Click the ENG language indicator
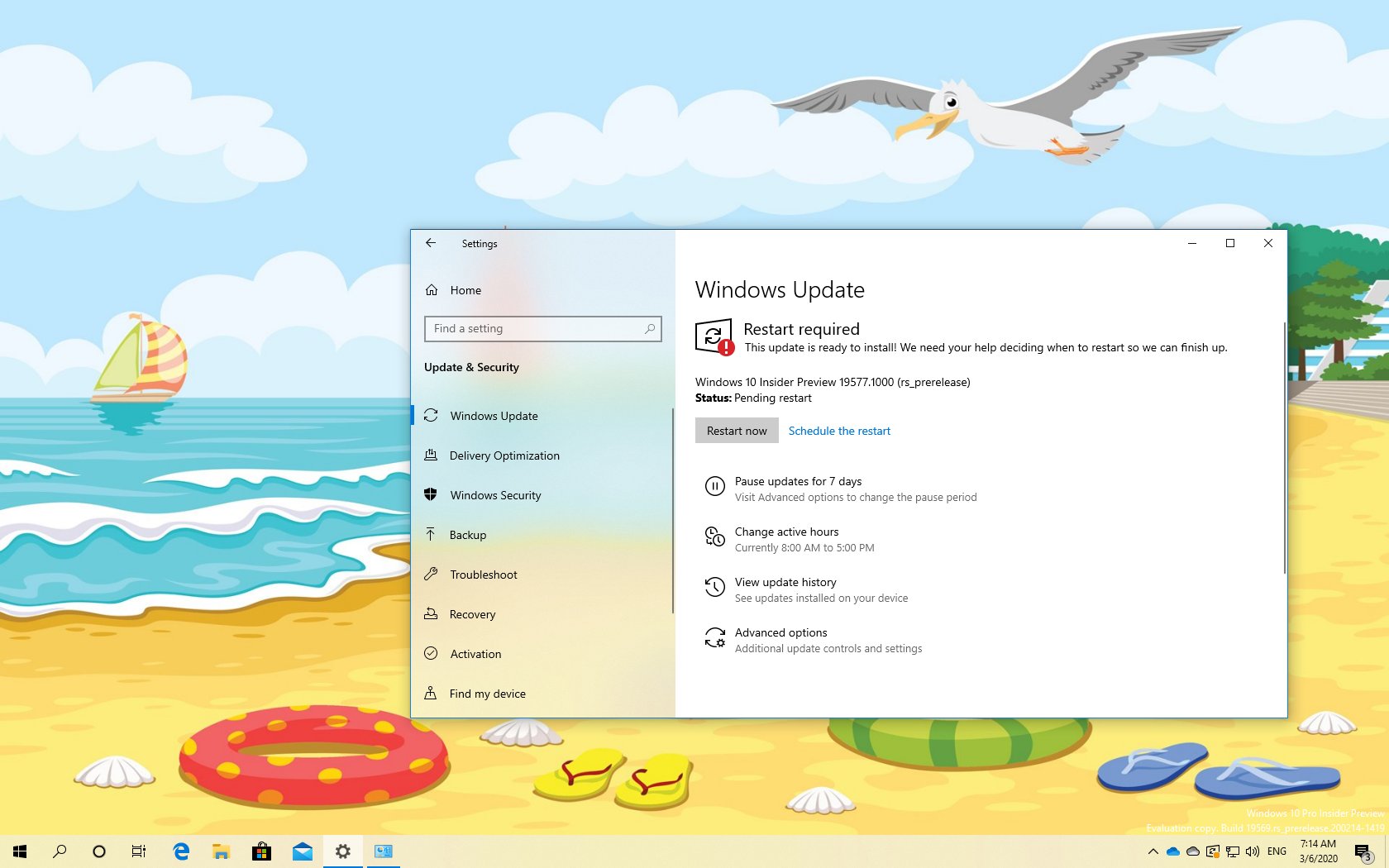Viewport: 1389px width, 868px height. point(1277,851)
